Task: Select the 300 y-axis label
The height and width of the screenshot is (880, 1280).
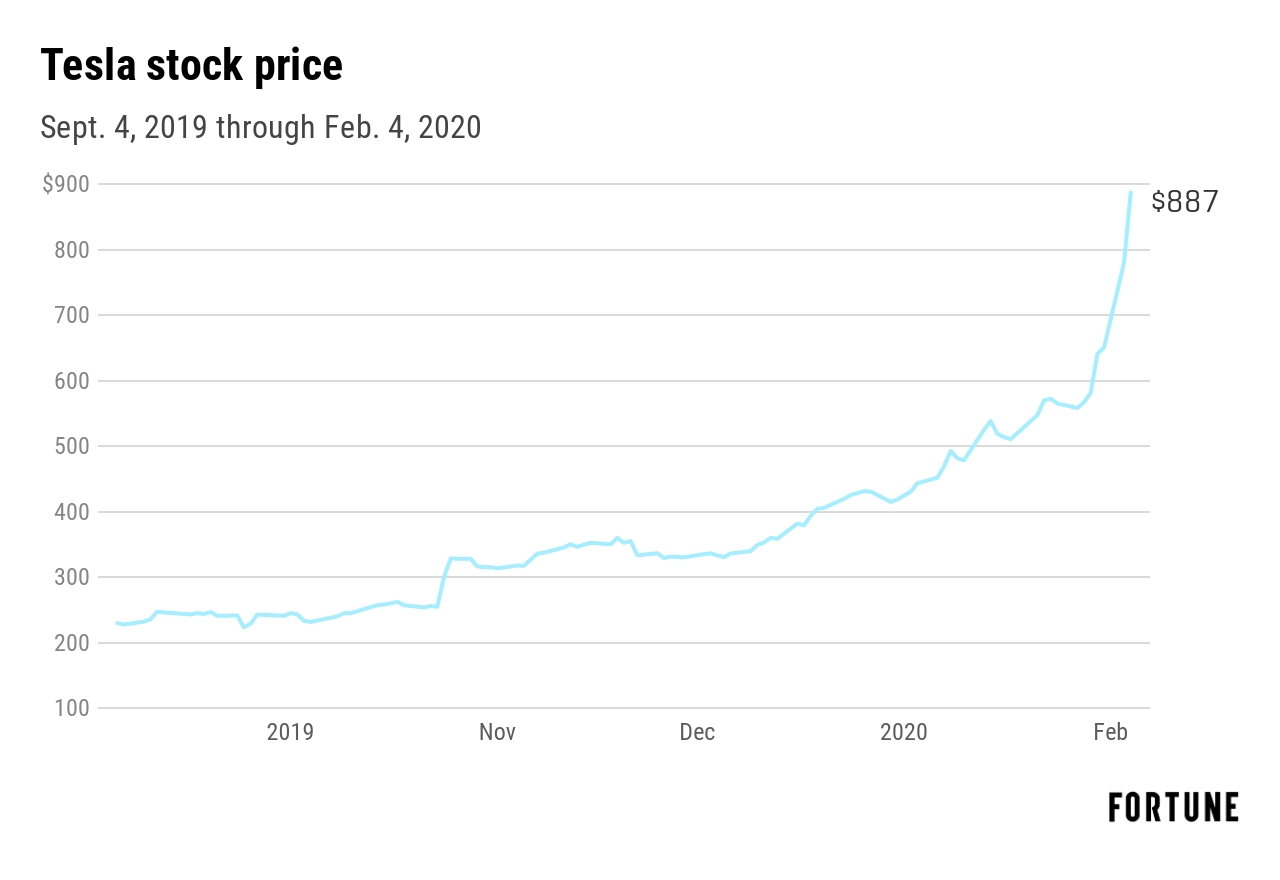Action: point(72,577)
